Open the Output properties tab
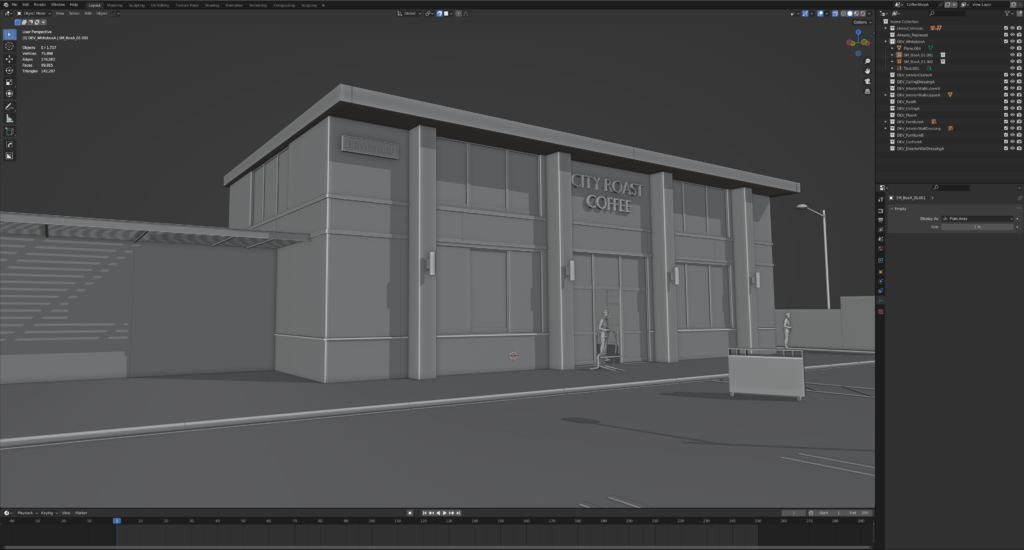This screenshot has width=1024, height=550. tap(880, 220)
